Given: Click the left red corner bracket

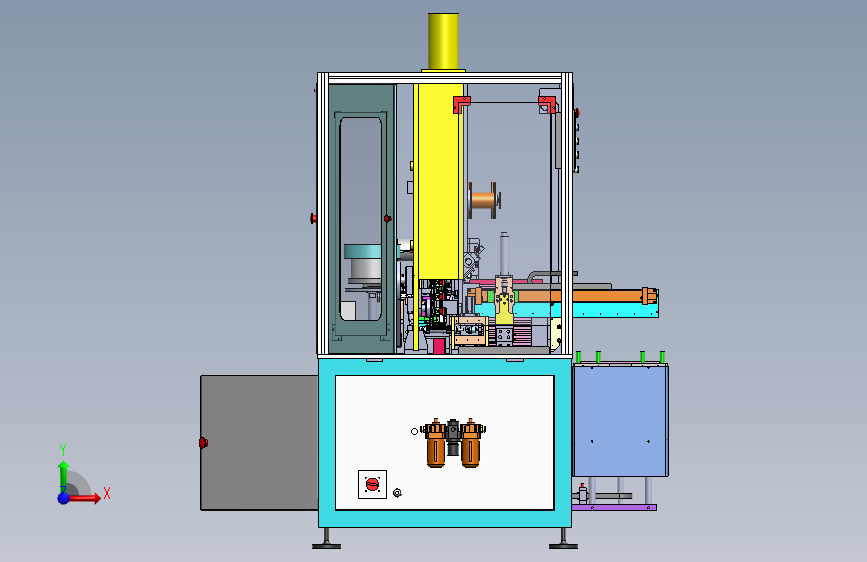Looking at the screenshot, I should [461, 103].
